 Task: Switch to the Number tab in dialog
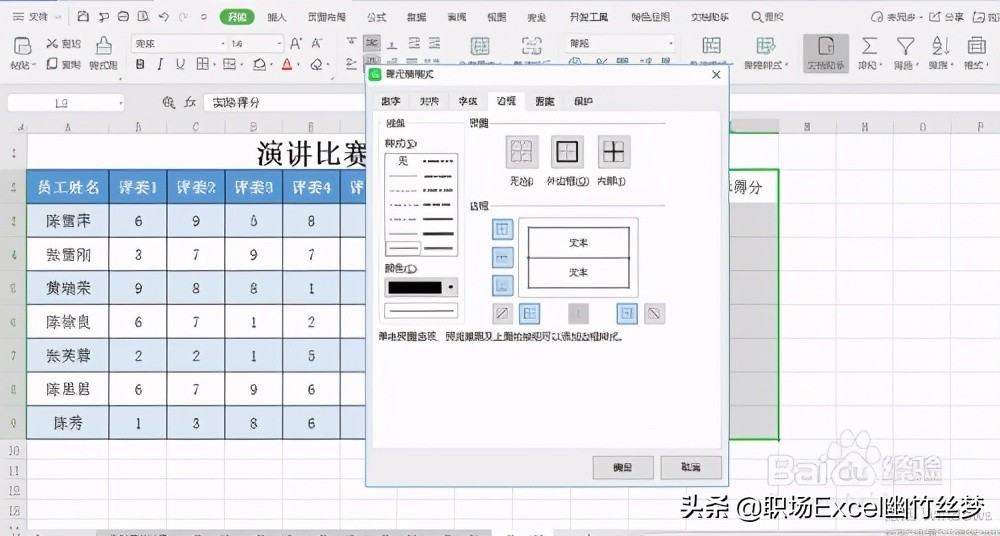391,101
